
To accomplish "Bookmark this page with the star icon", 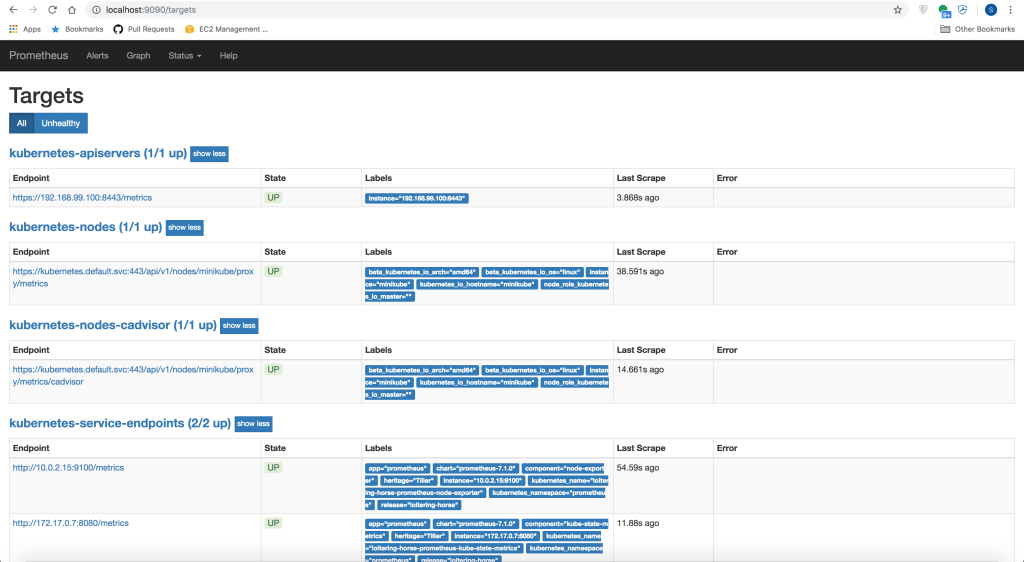I will pyautogui.click(x=897, y=10).
